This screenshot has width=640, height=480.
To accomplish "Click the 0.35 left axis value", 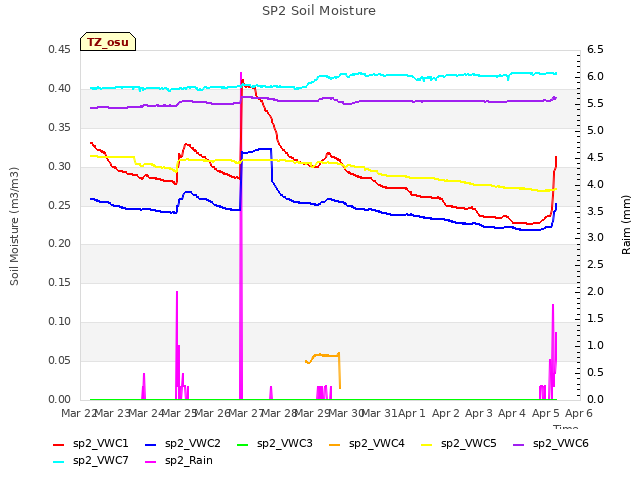I will tap(59, 127).
